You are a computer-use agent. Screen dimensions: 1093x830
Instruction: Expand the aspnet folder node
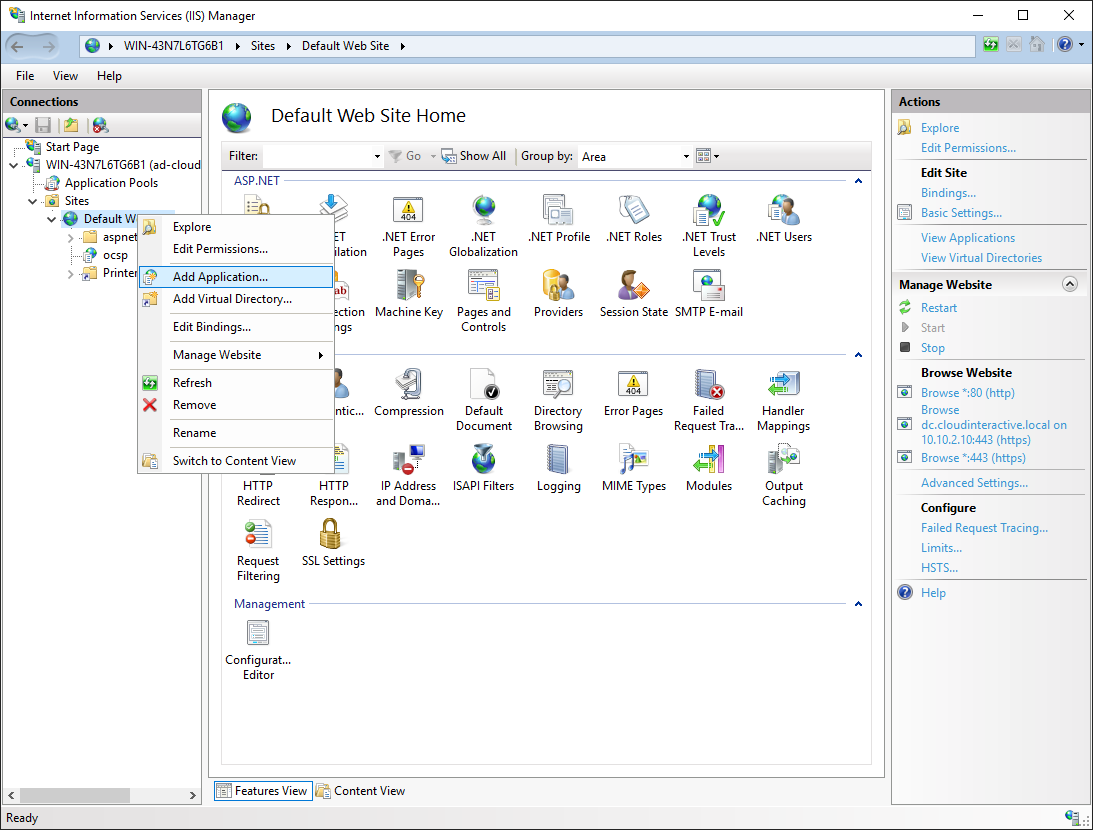click(70, 238)
